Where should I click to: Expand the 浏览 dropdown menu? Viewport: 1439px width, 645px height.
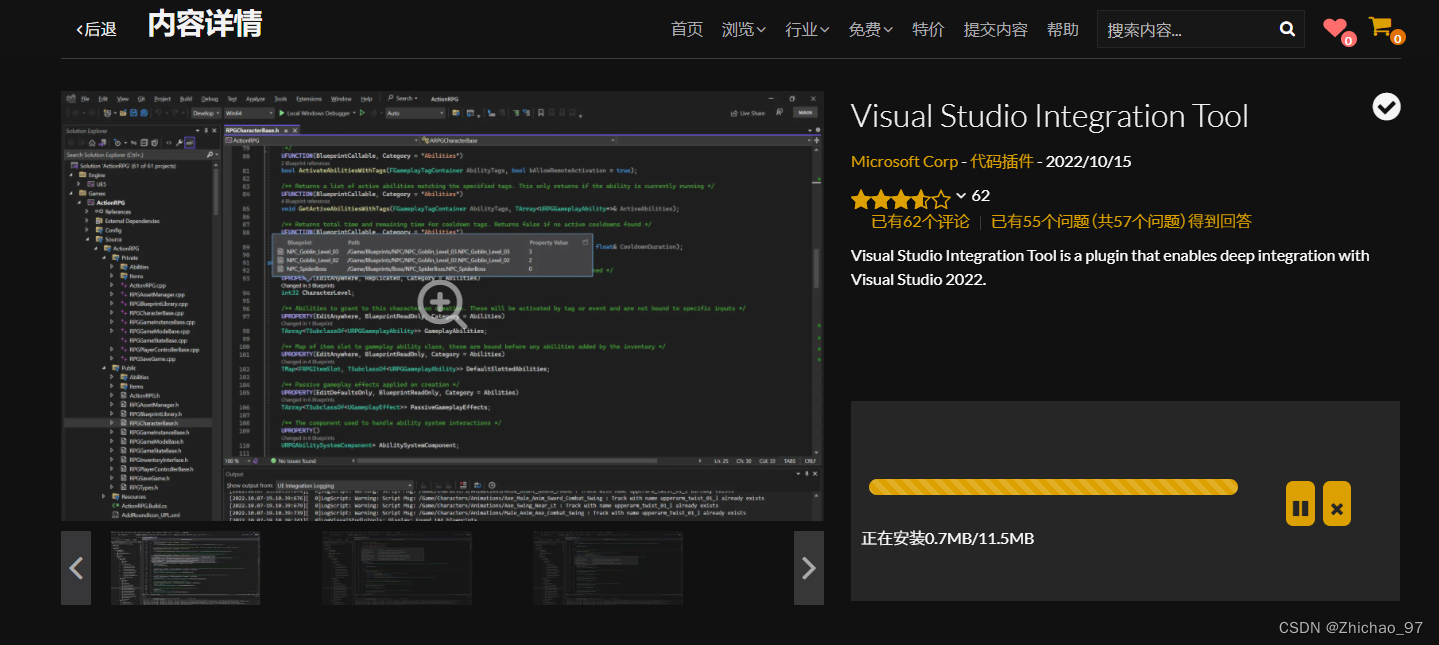pos(743,29)
